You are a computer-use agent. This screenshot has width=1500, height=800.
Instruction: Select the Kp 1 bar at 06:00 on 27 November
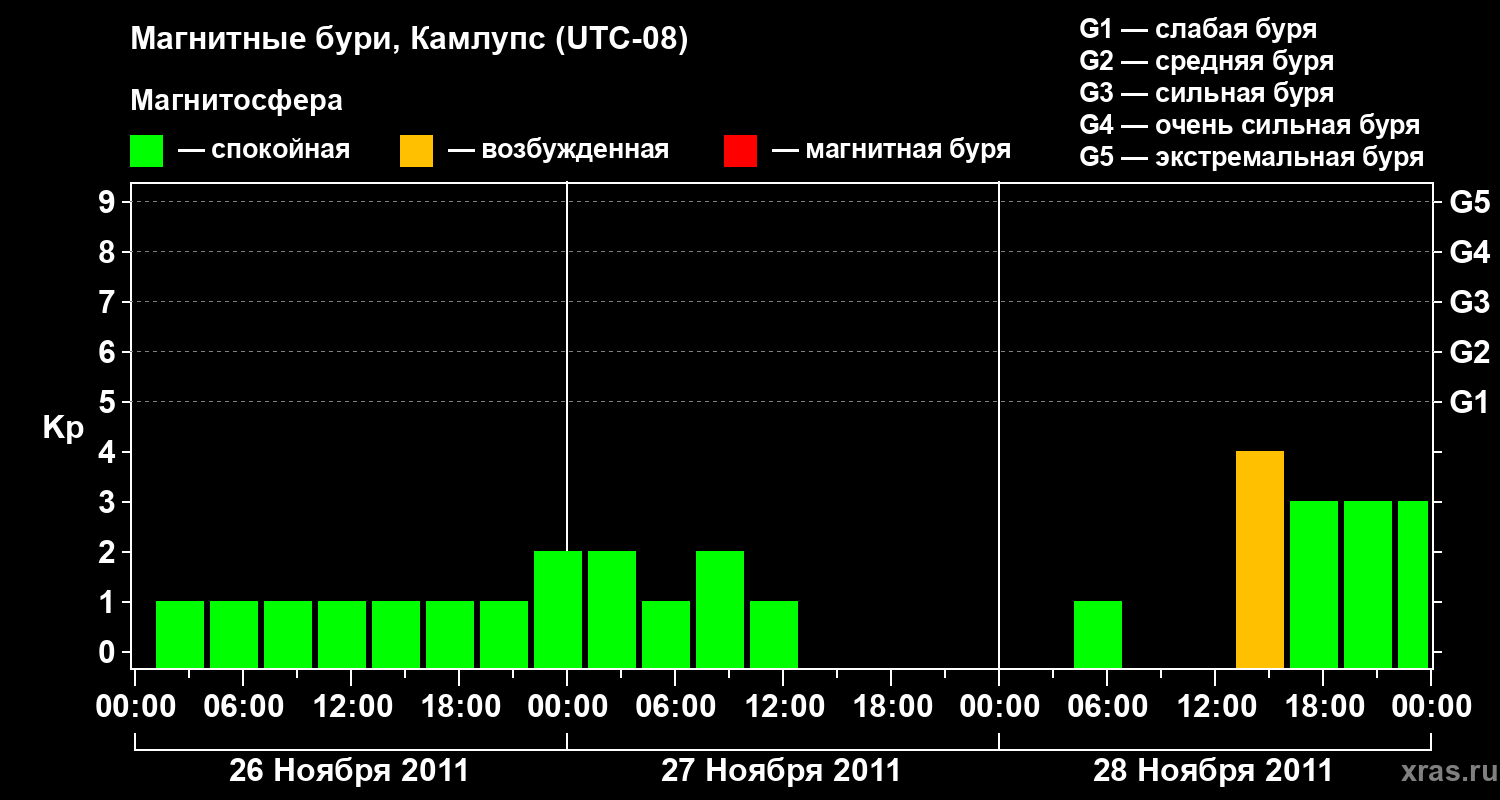tap(666, 635)
